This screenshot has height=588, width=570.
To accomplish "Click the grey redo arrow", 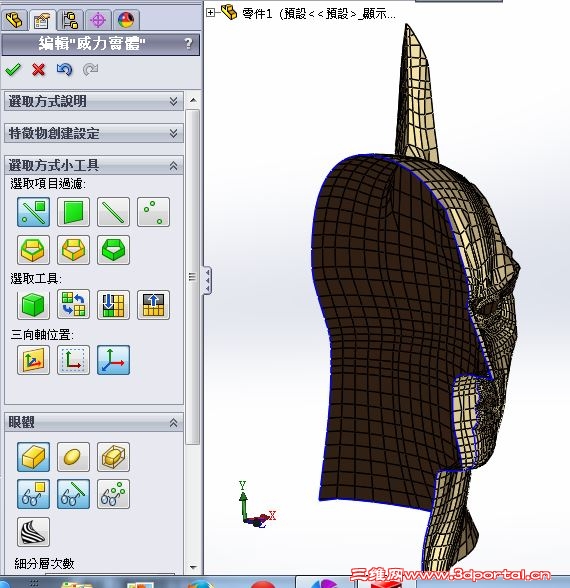I will (x=90, y=69).
